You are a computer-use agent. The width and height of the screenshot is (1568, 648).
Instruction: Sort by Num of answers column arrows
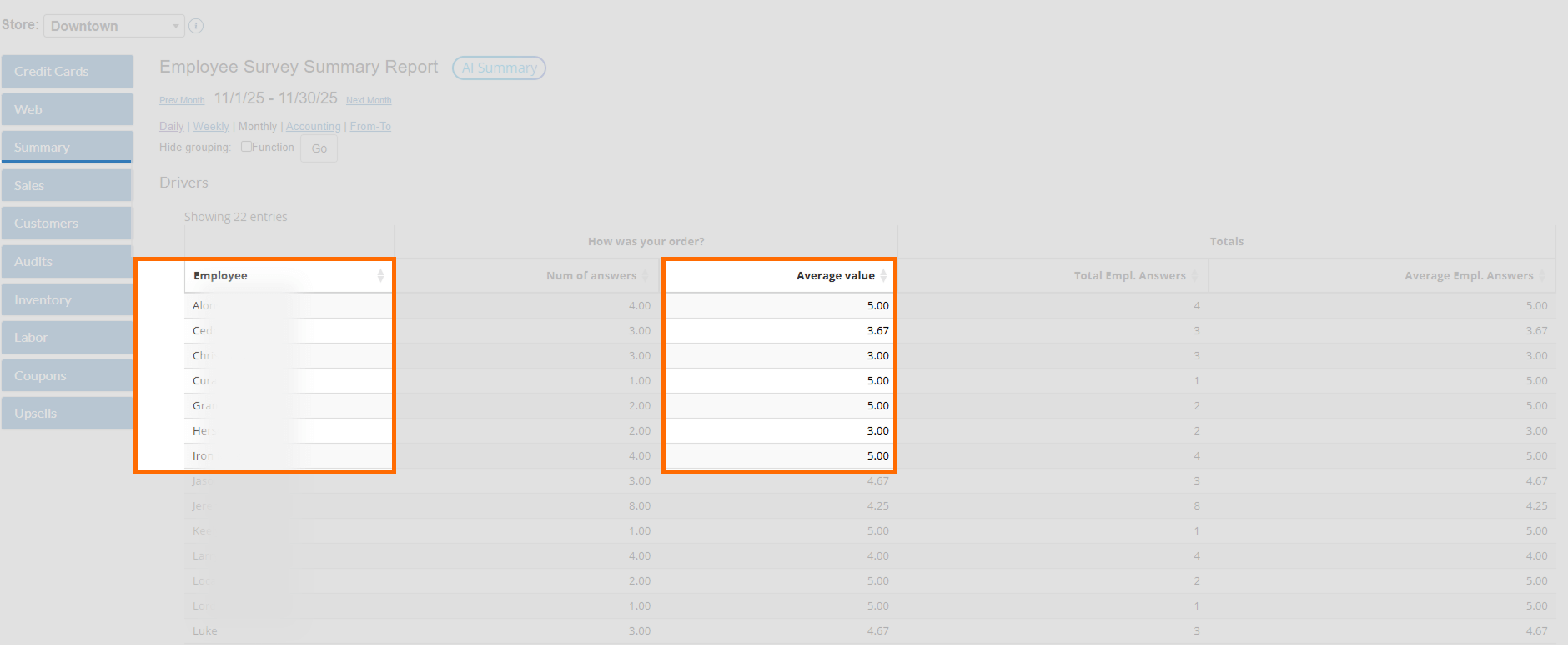[645, 276]
